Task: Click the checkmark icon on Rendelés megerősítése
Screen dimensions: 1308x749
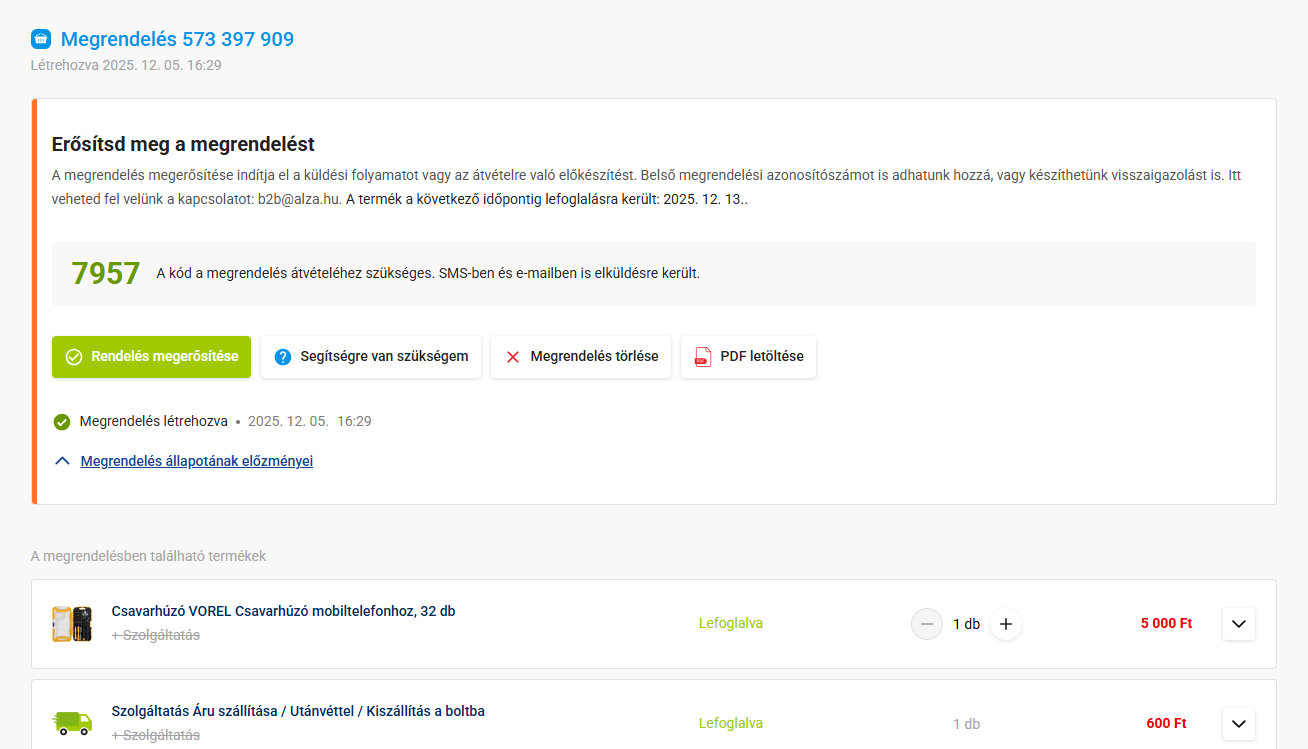Action: coord(73,357)
